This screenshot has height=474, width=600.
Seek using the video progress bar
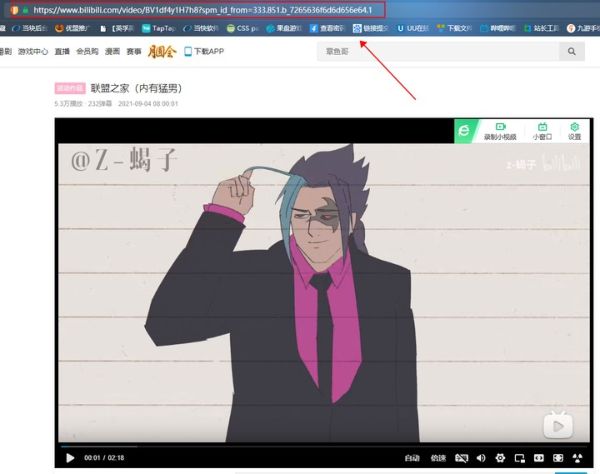[x=324, y=446]
